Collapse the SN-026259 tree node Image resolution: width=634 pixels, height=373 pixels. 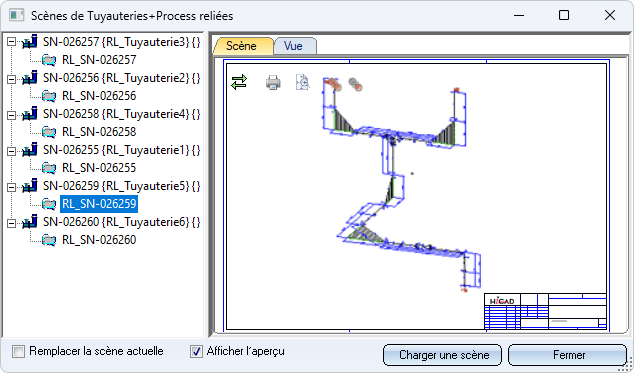(x=12, y=187)
